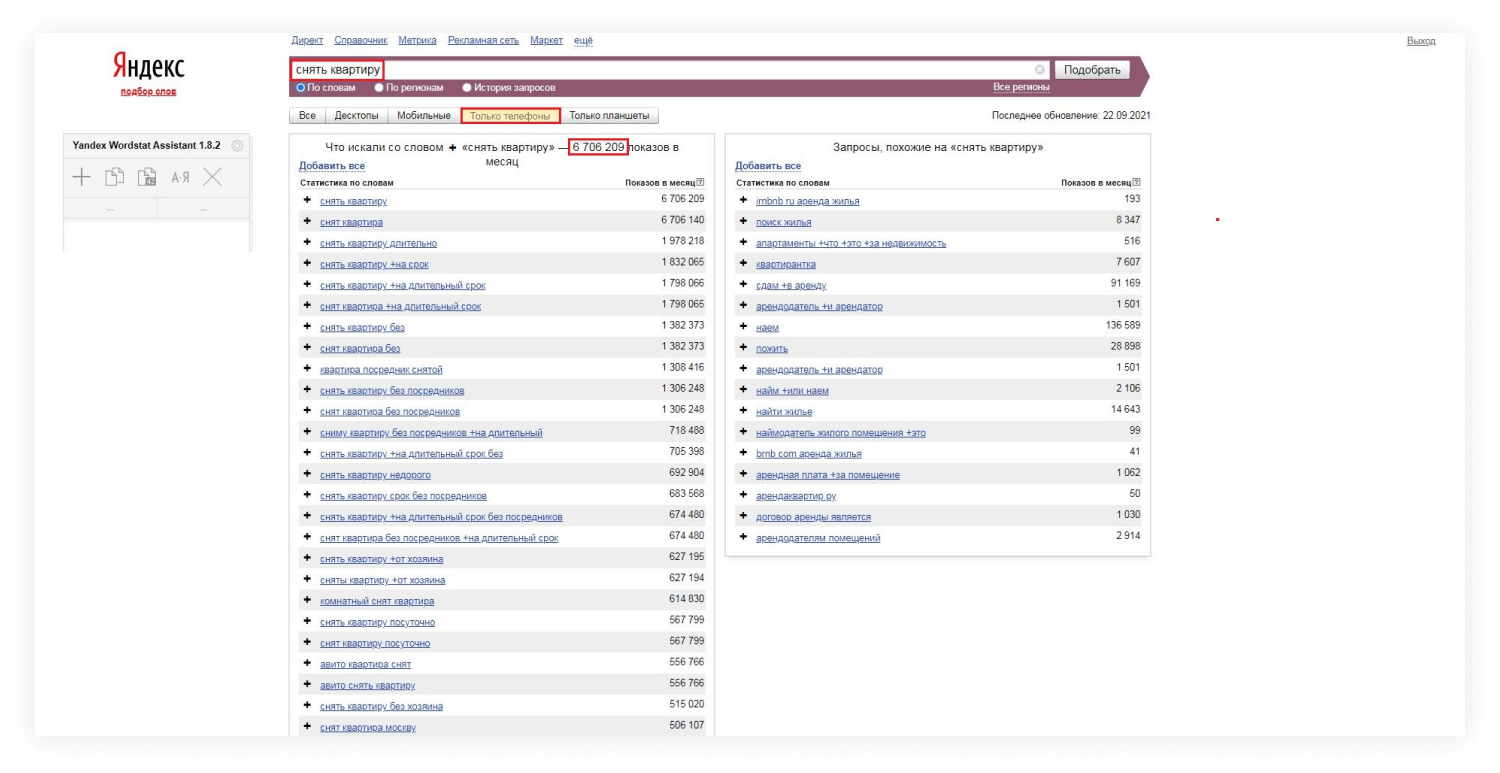Open query 'brnb com аренда жилья'
Viewport: 1500px width, 773px height.
(x=808, y=454)
